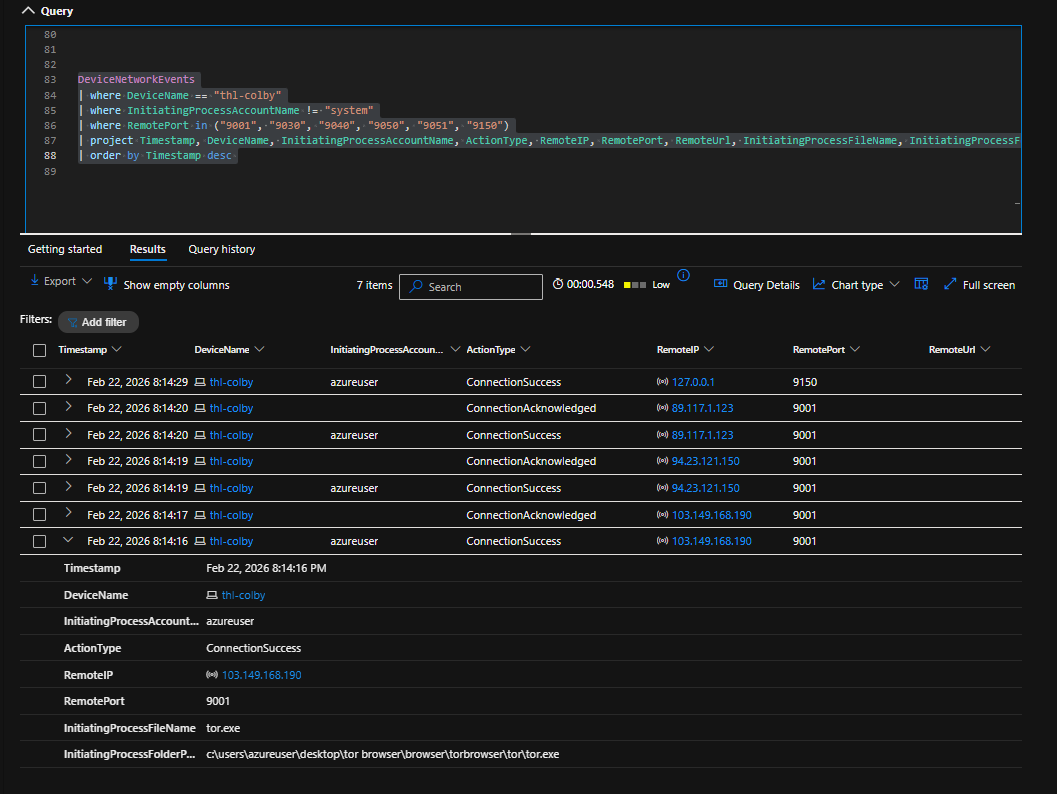Click the Add filter button
The height and width of the screenshot is (794, 1057).
98,322
